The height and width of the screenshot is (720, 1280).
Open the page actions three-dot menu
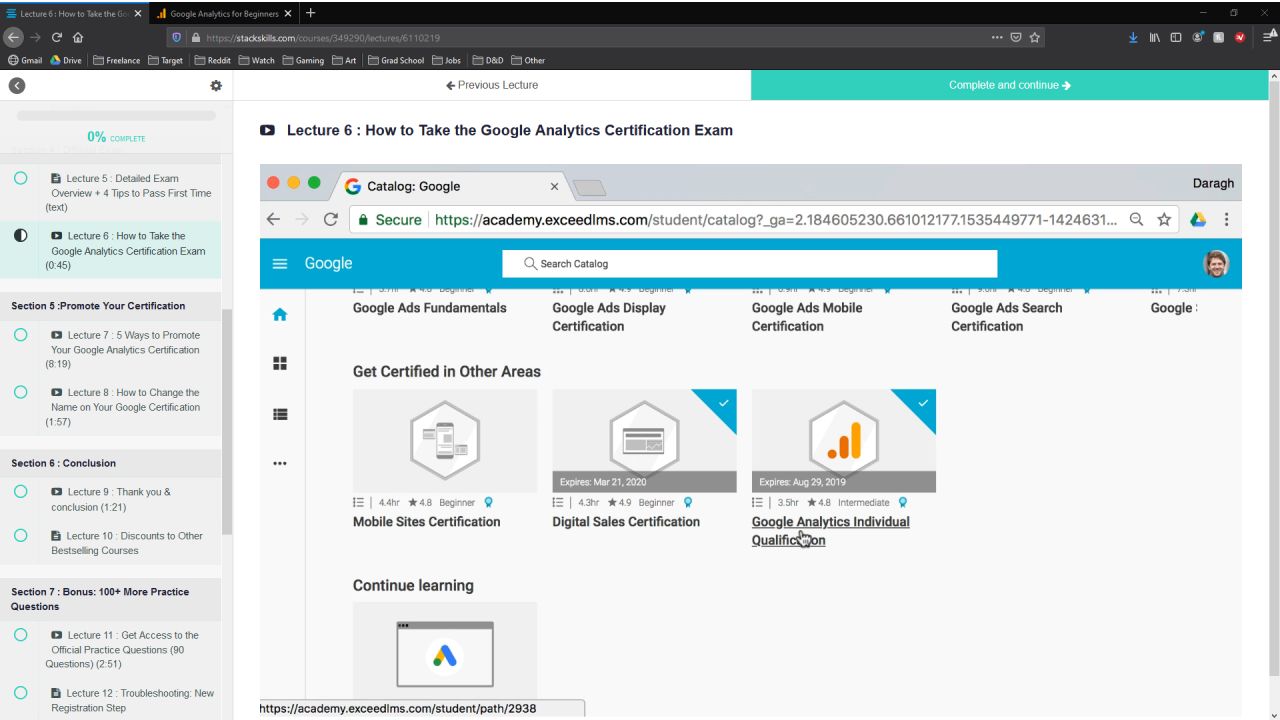(x=997, y=38)
